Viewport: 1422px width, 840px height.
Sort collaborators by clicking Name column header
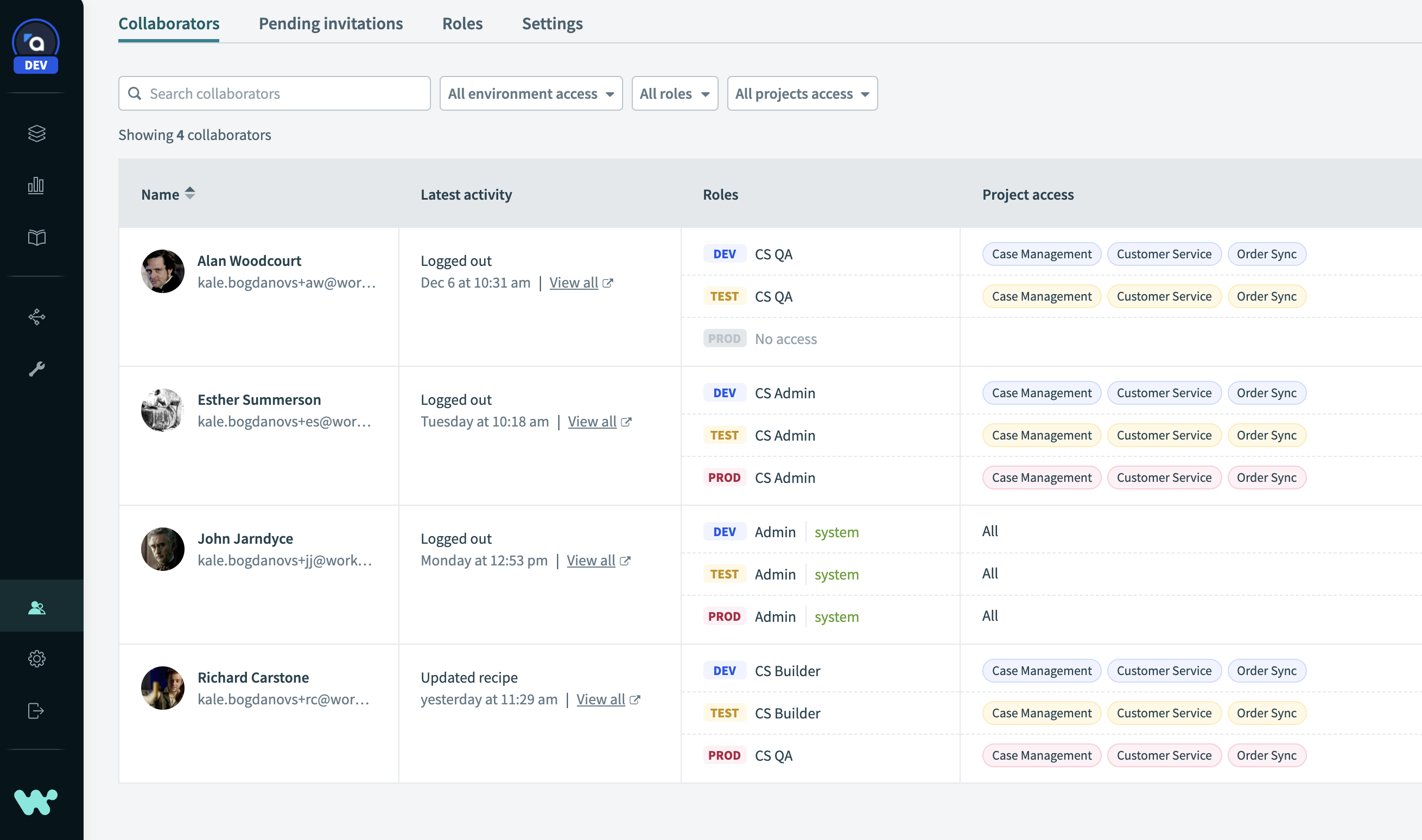point(166,193)
